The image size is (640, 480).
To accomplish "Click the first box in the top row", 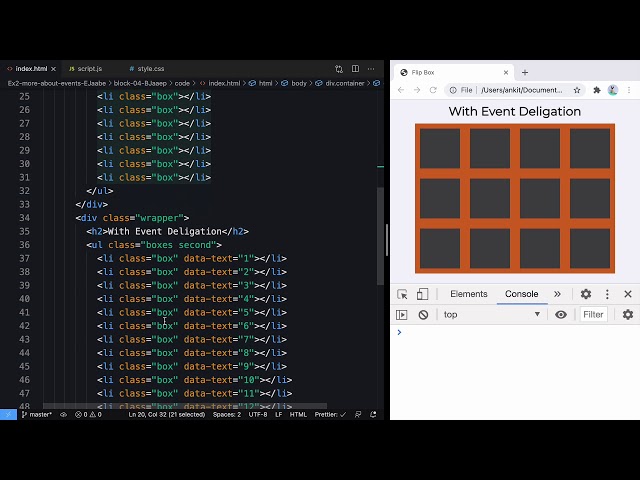I will point(440,149).
